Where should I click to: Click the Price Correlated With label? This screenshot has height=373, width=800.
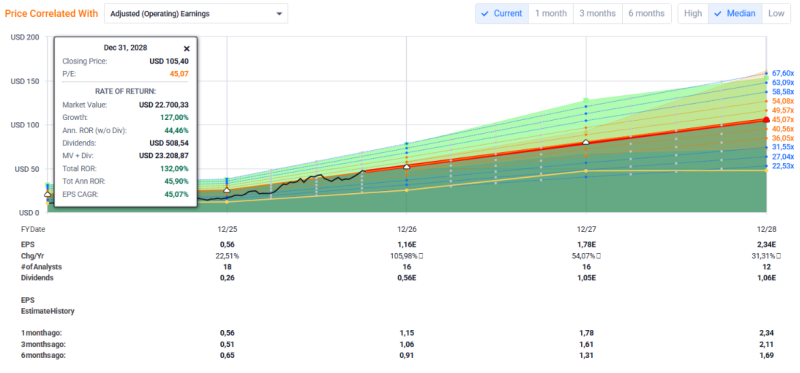[x=51, y=14]
